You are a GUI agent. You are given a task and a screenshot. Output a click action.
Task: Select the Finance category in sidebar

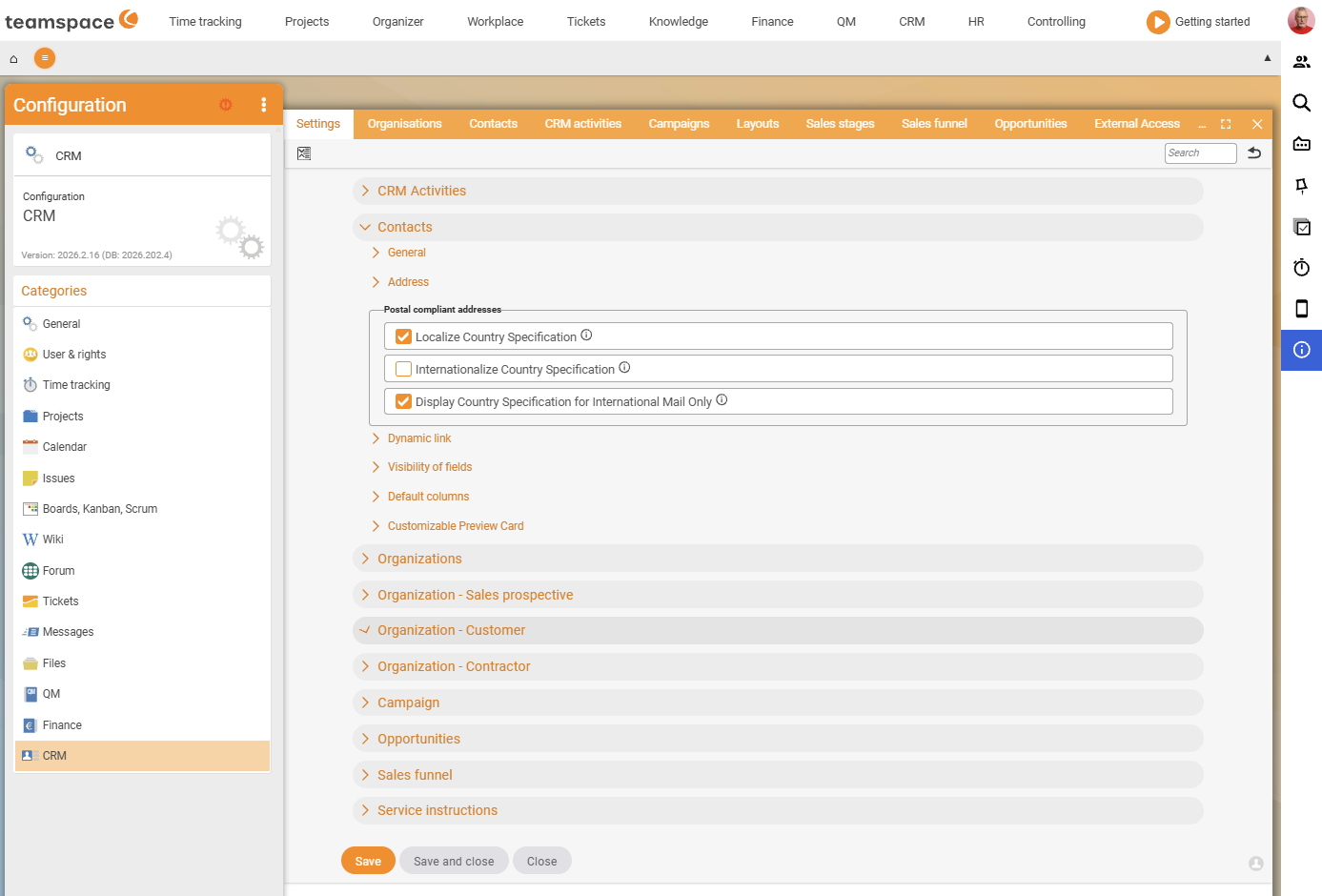142,725
